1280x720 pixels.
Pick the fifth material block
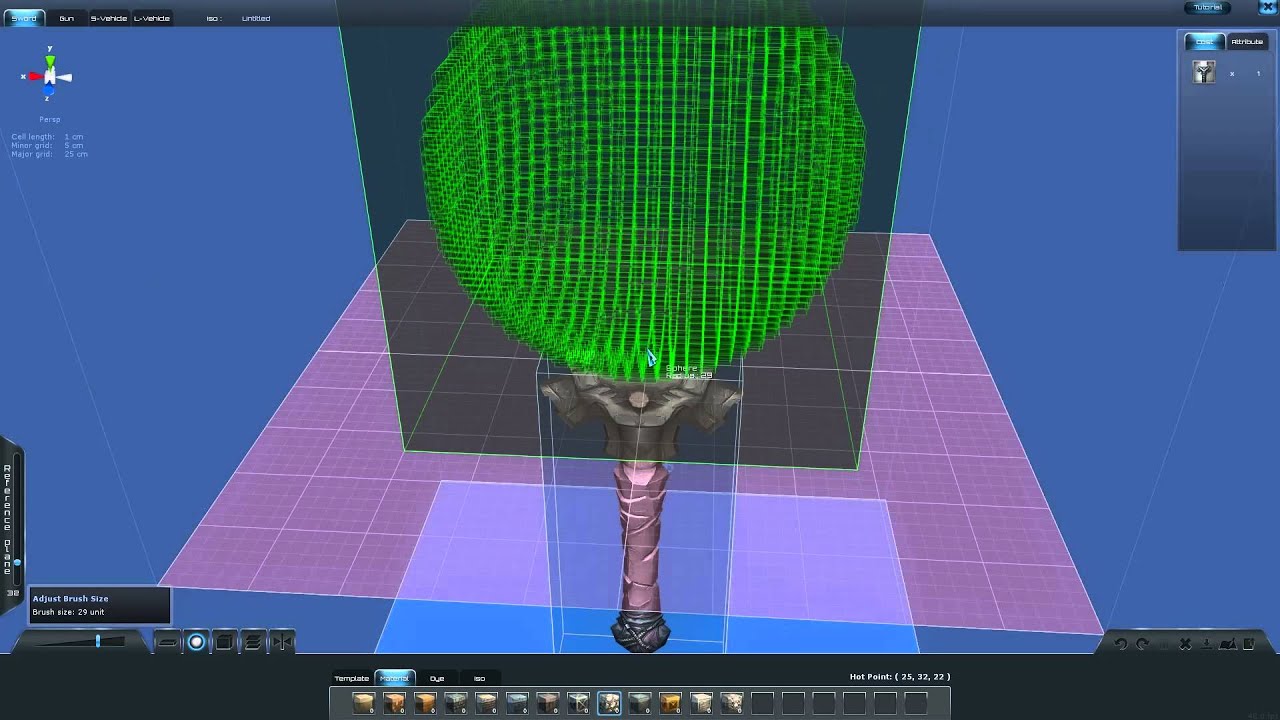tap(487, 703)
